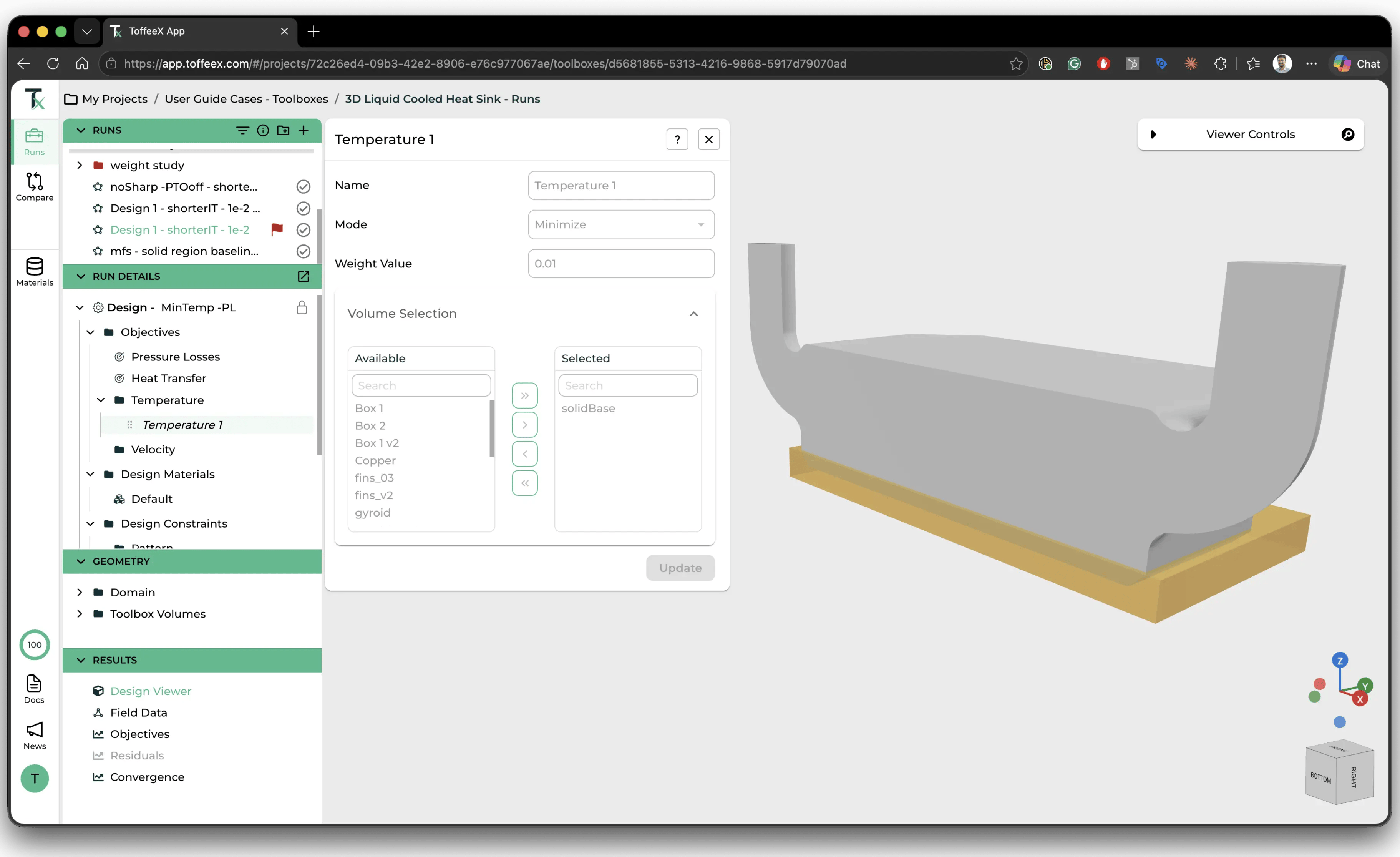Move all volumes to Selected list
The image size is (1400, 857).
click(524, 395)
